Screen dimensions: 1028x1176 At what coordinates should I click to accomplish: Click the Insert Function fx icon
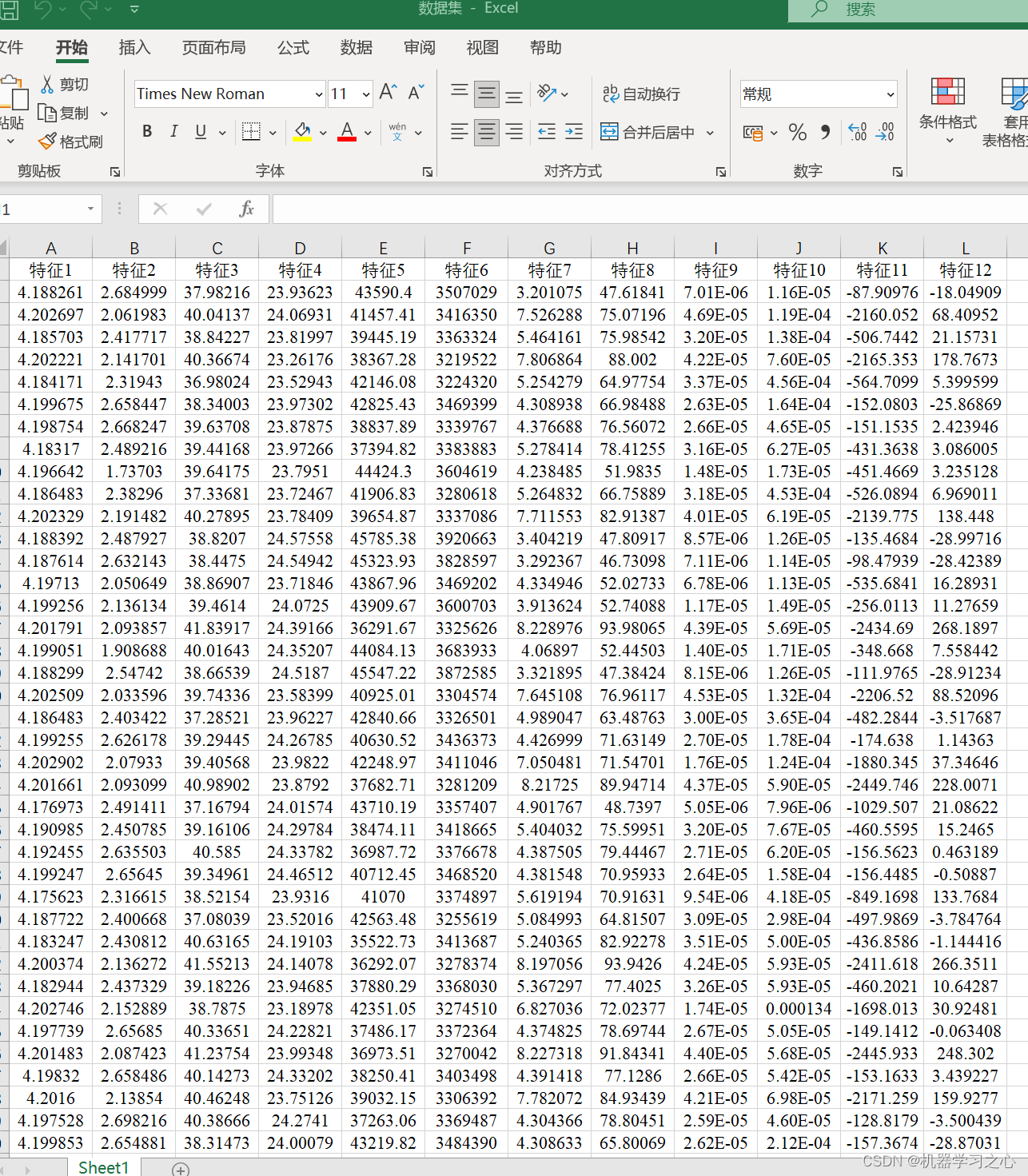(x=246, y=209)
